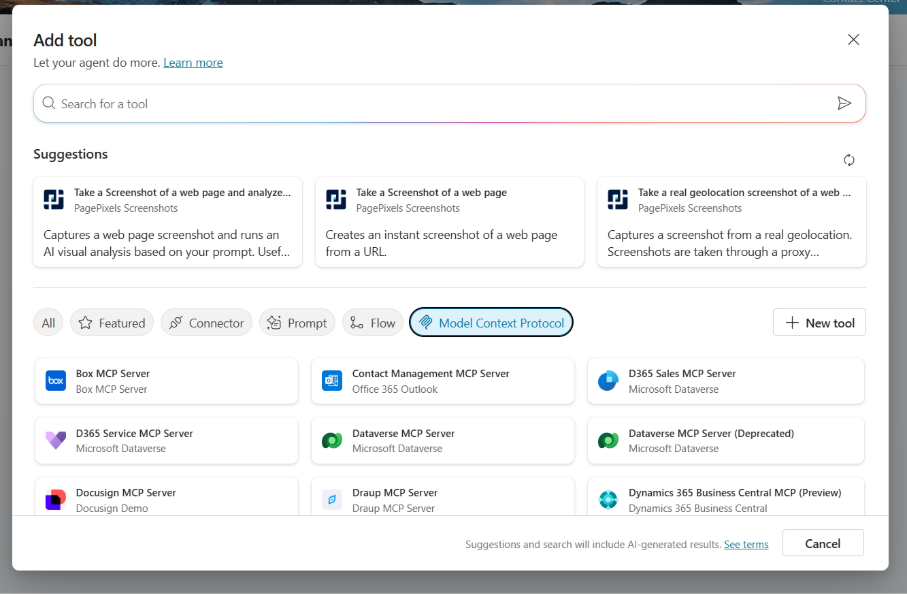Focus the Search for a tool field
This screenshot has width=907, height=594.
[x=440, y=103]
